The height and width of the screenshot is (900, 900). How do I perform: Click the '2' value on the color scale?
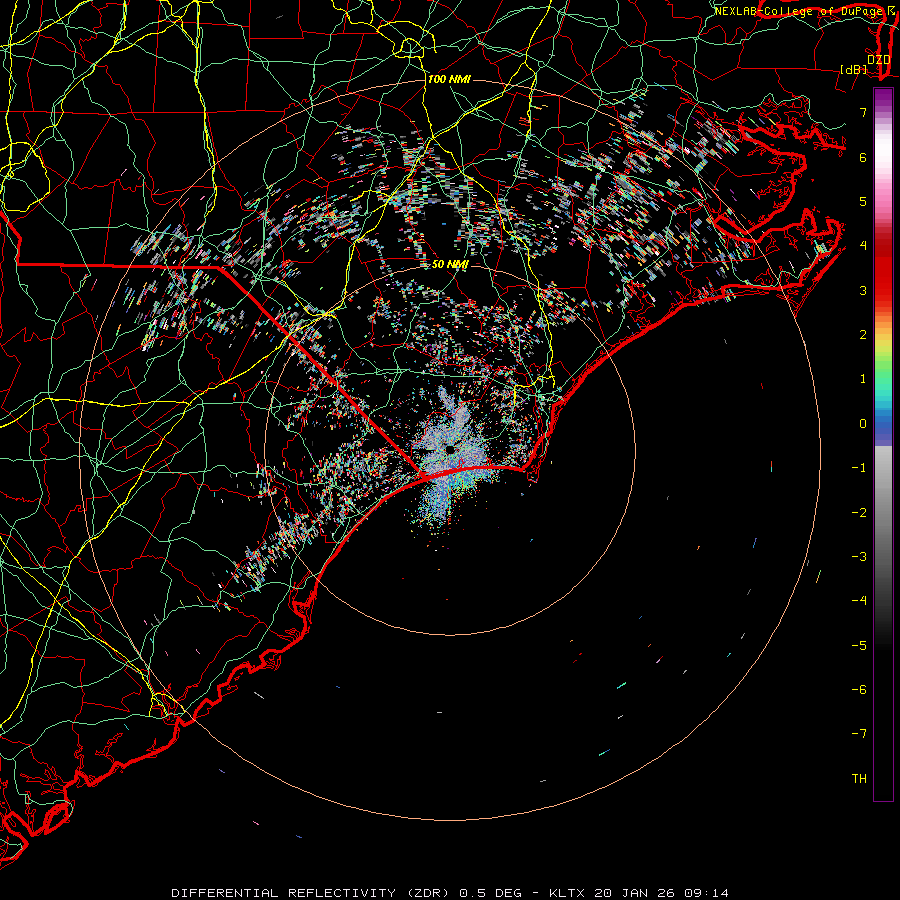coord(863,335)
